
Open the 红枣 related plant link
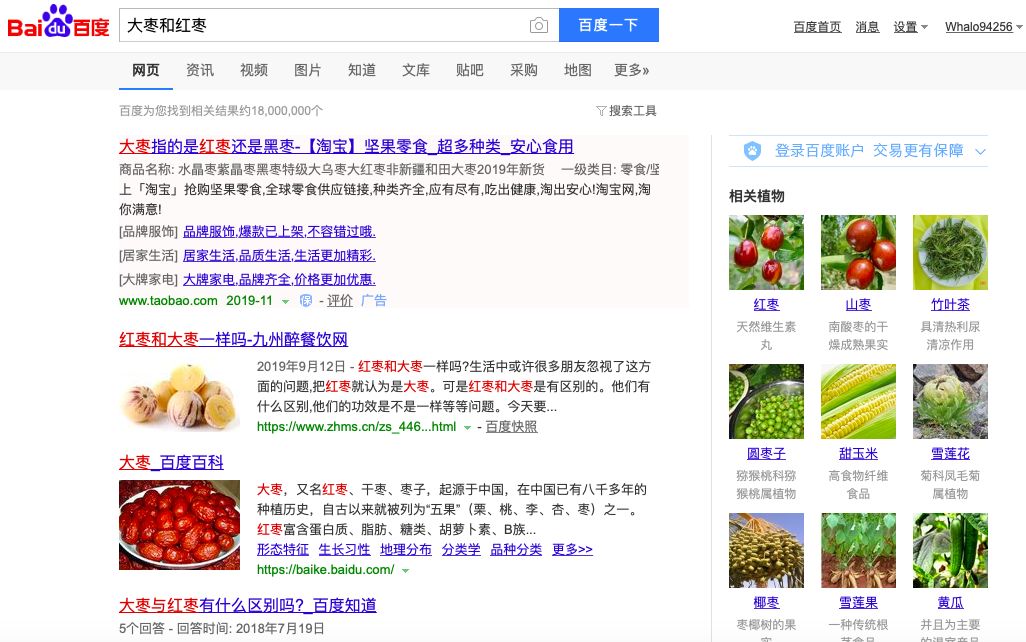point(766,305)
